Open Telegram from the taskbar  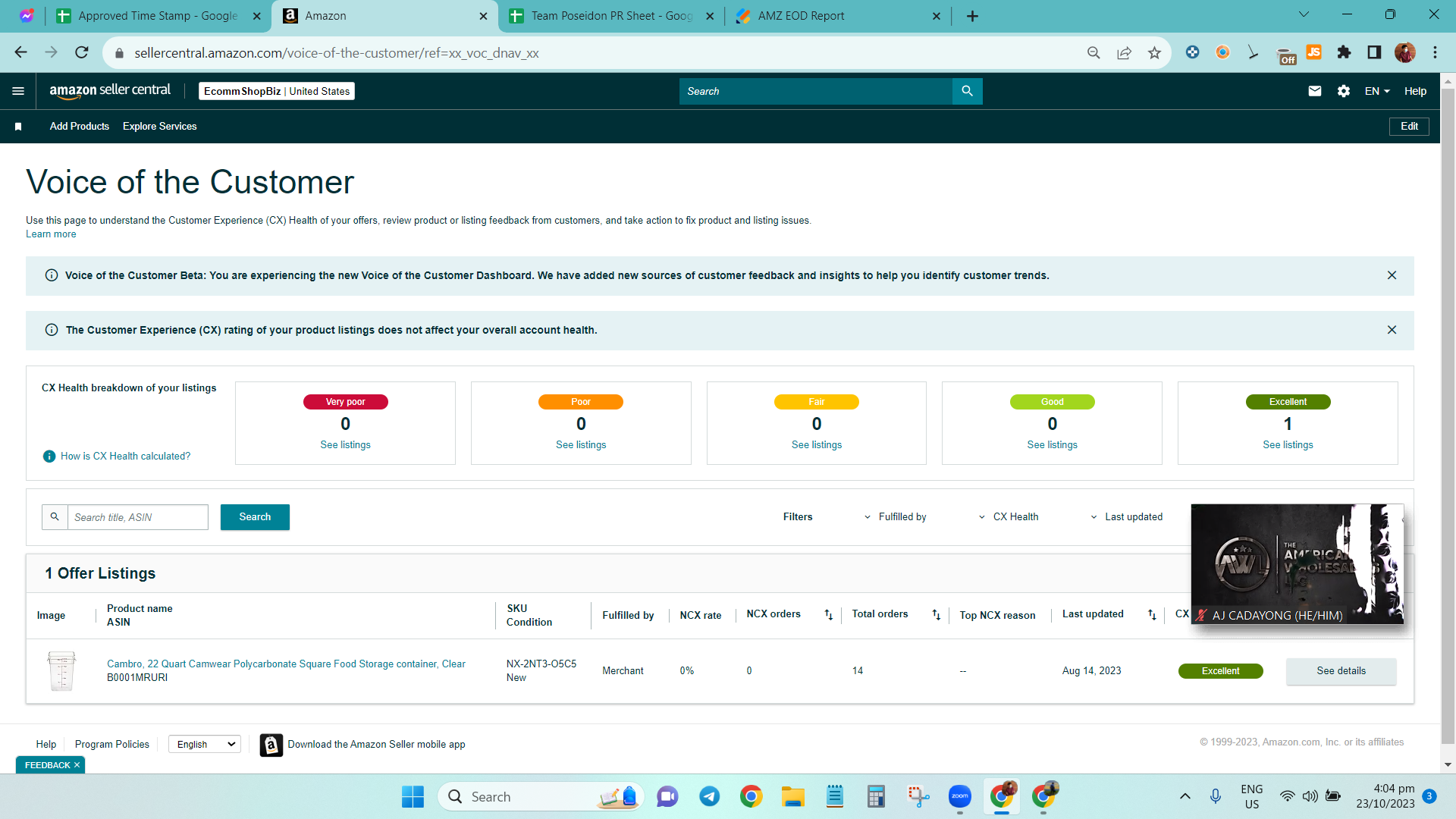tap(709, 797)
